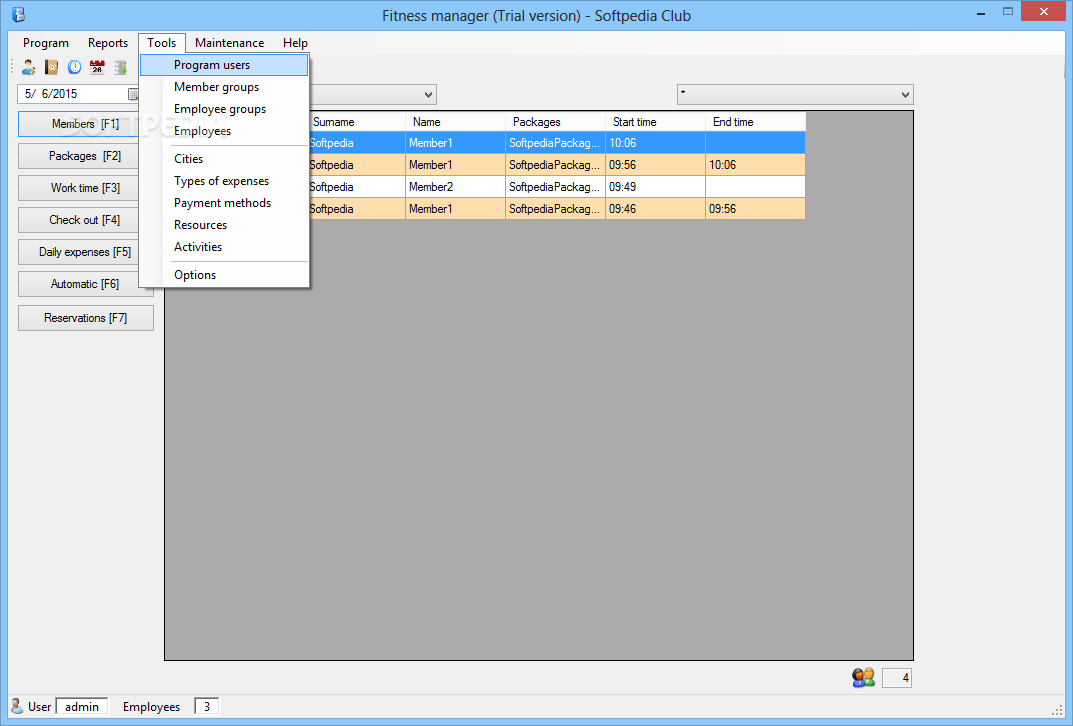
Task: Click the member count field showing 4
Action: tap(897, 678)
